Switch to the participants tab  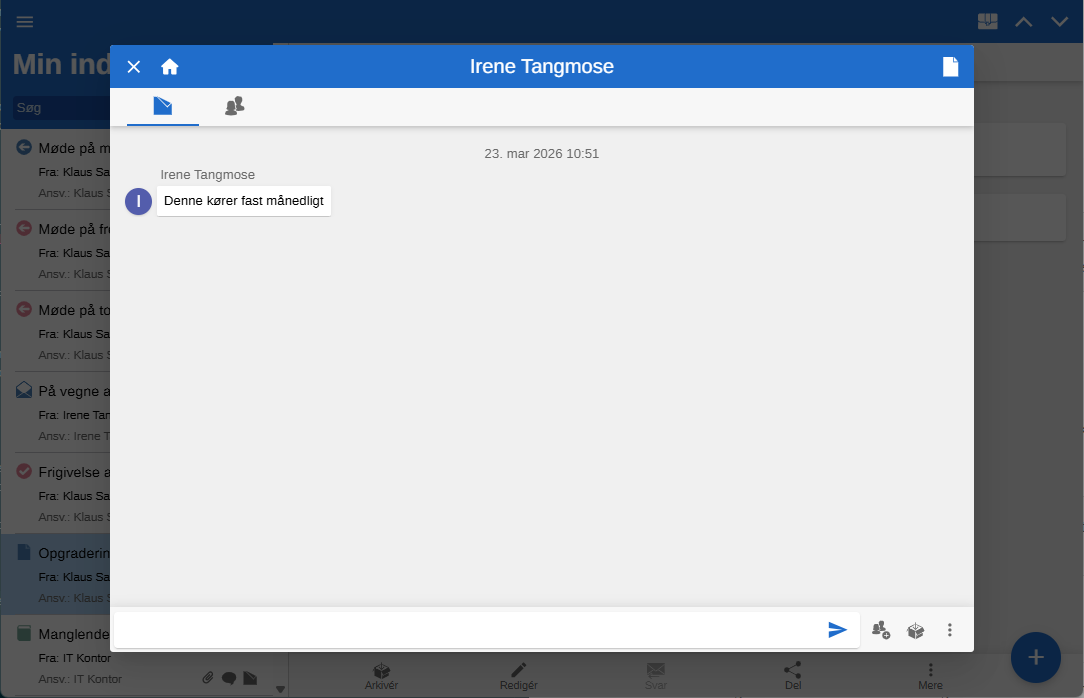[234, 106]
